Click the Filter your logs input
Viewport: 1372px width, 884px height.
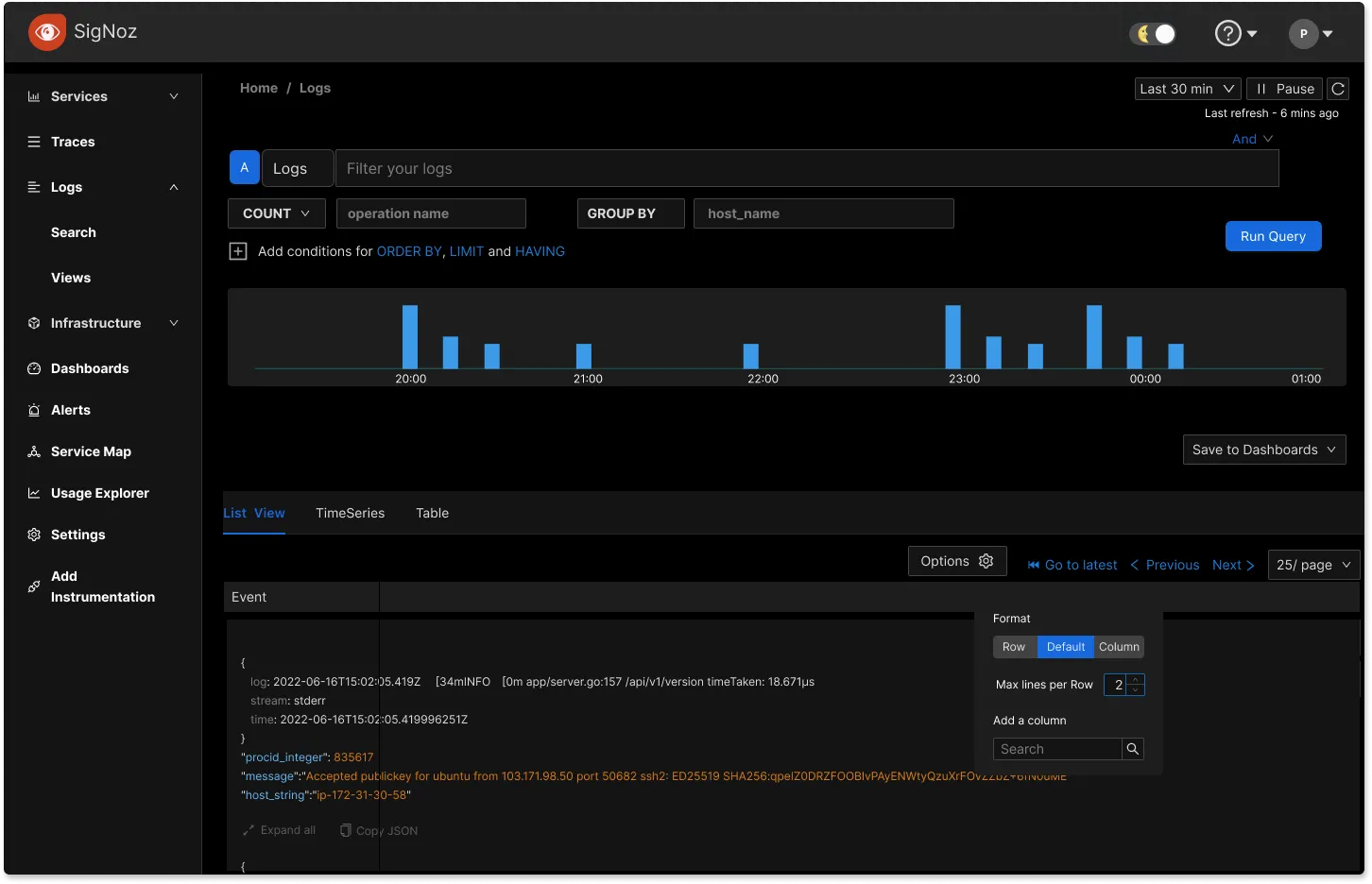click(x=806, y=168)
